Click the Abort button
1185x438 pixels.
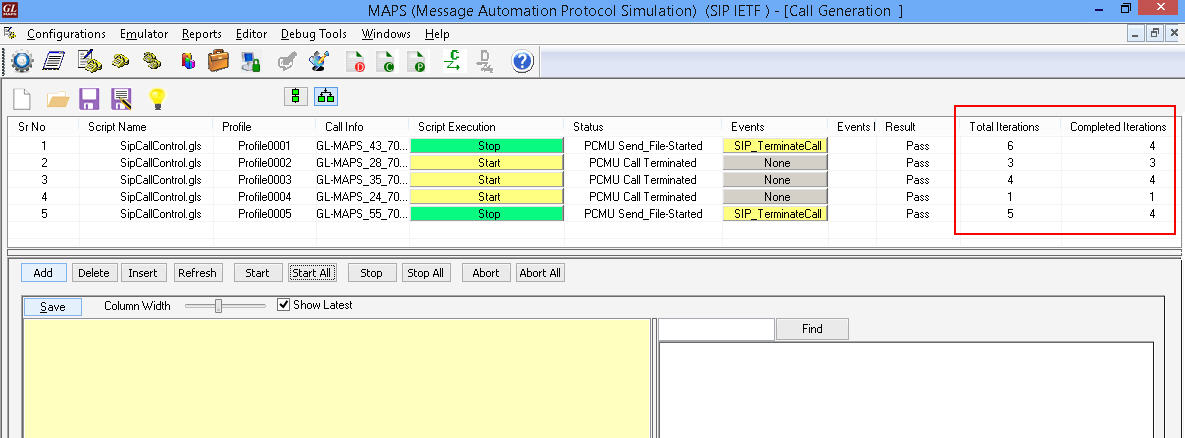point(486,273)
